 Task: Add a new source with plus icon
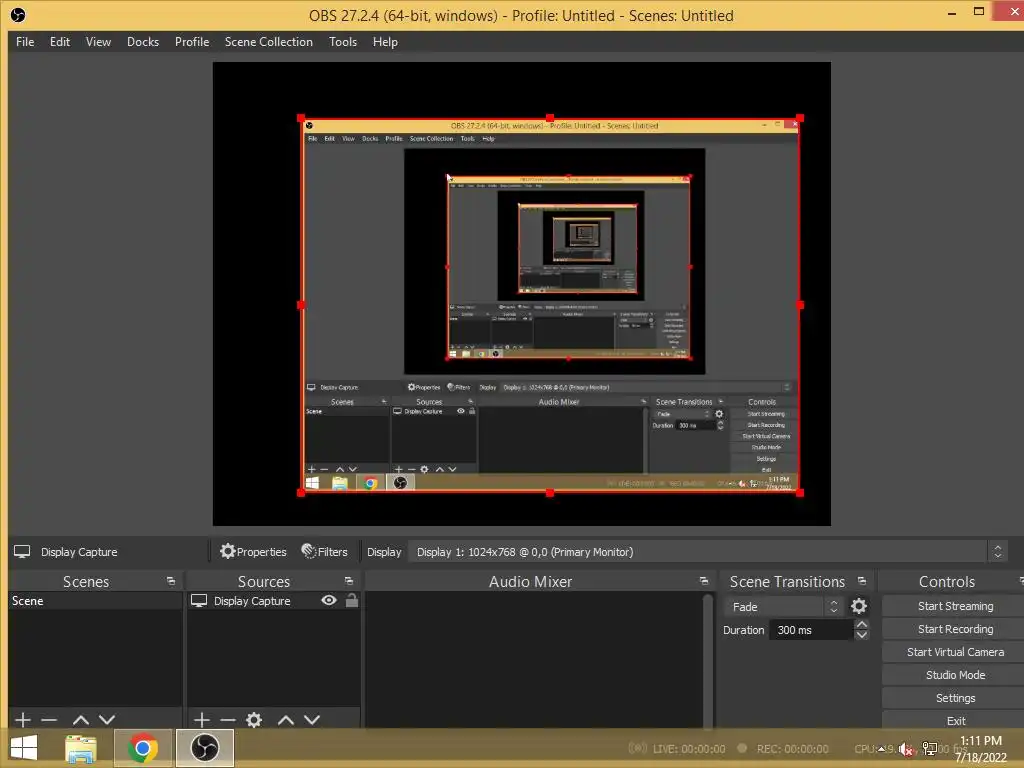(202, 720)
